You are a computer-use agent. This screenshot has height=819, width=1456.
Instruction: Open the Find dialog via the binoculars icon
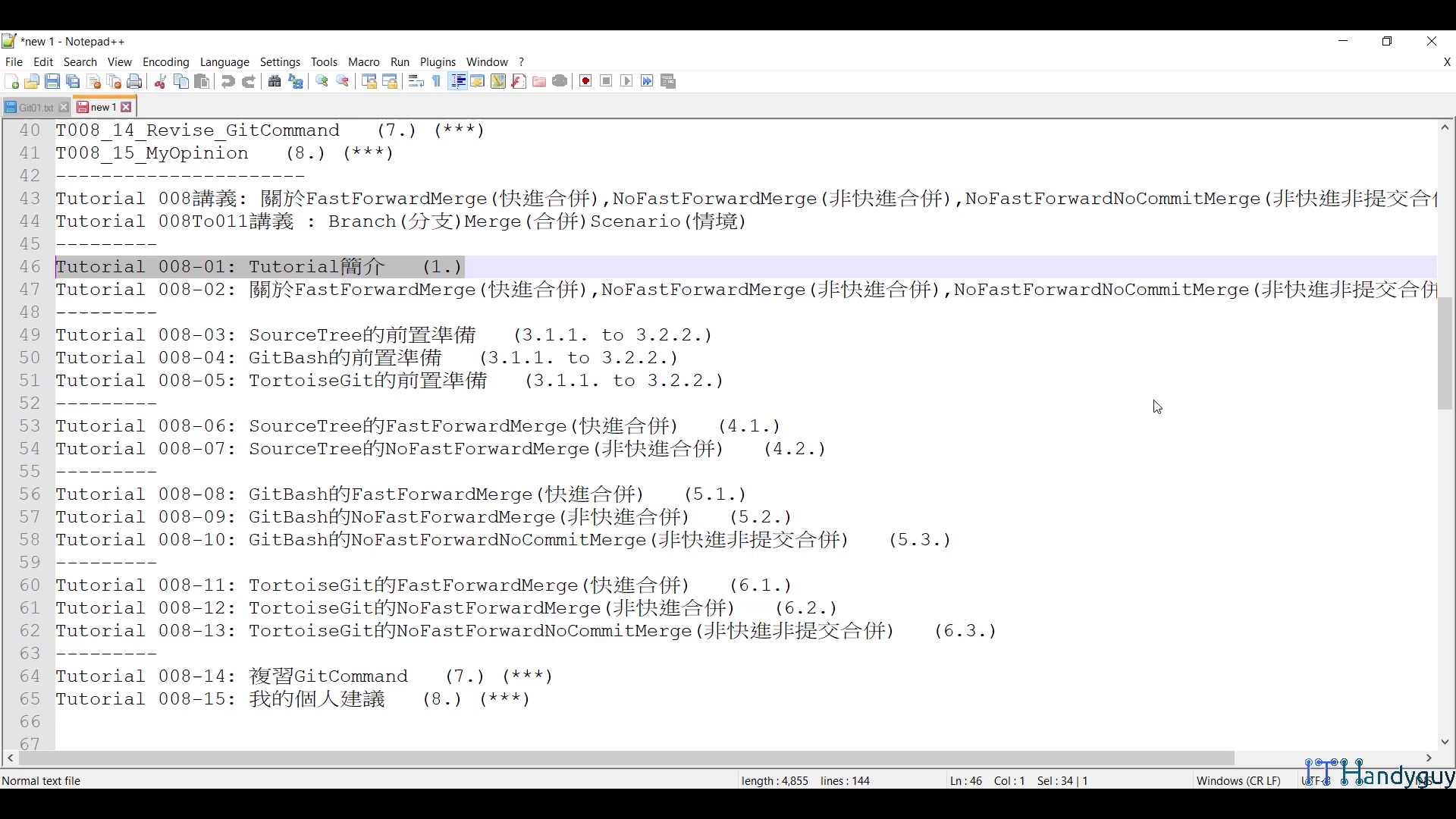[x=275, y=81]
